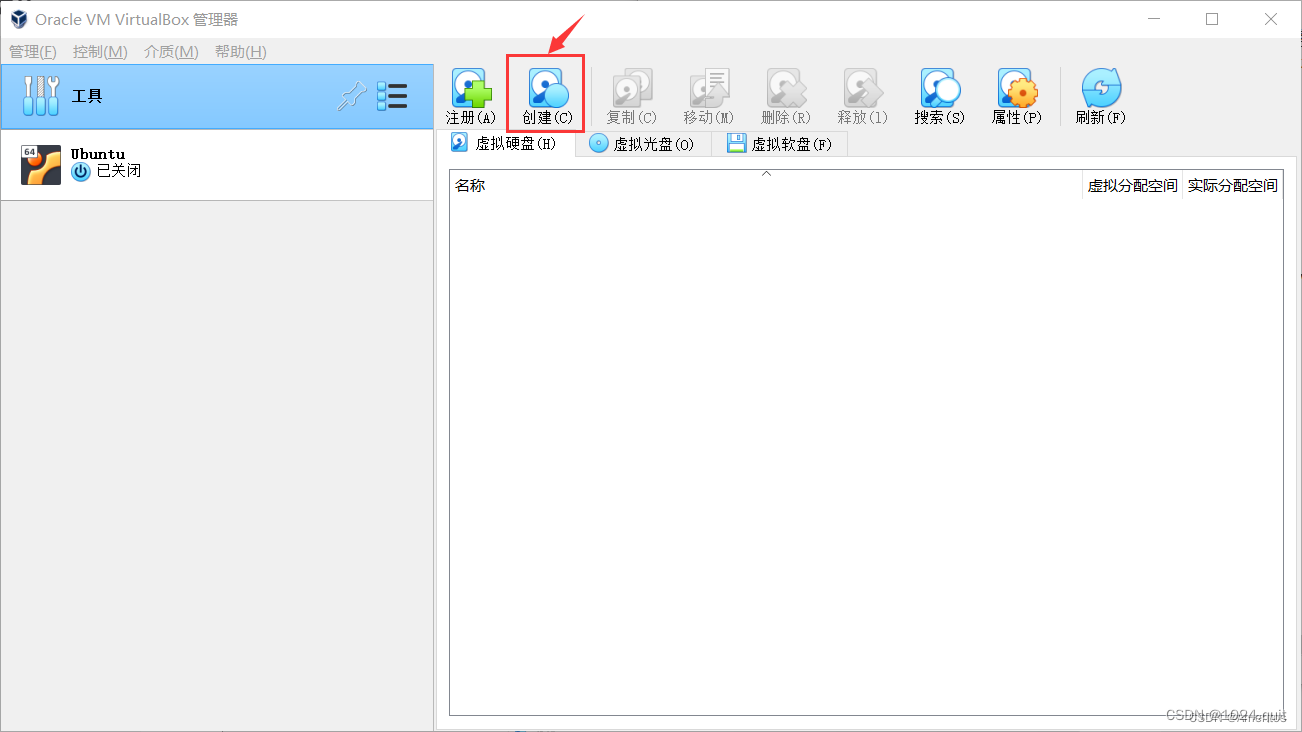Switch to the 虚拟软盘(F) tab
This screenshot has width=1302, height=732.
[x=779, y=144]
